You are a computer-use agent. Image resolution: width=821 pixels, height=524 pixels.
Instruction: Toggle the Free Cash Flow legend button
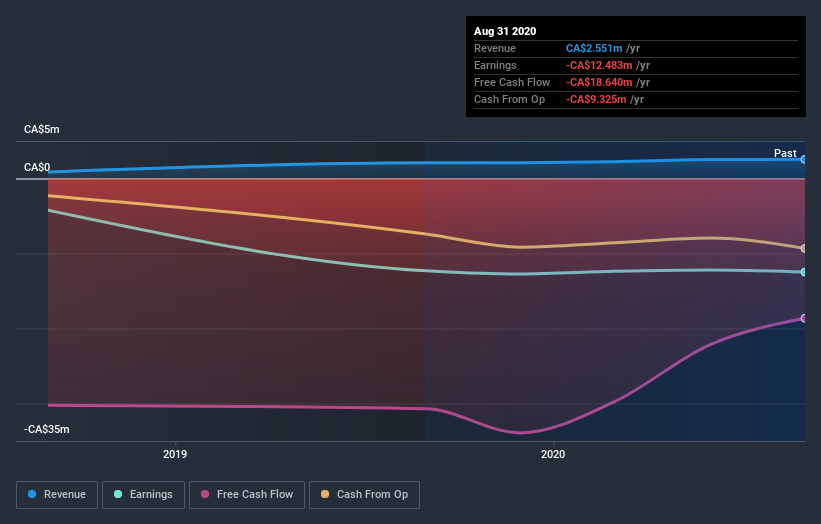click(247, 495)
